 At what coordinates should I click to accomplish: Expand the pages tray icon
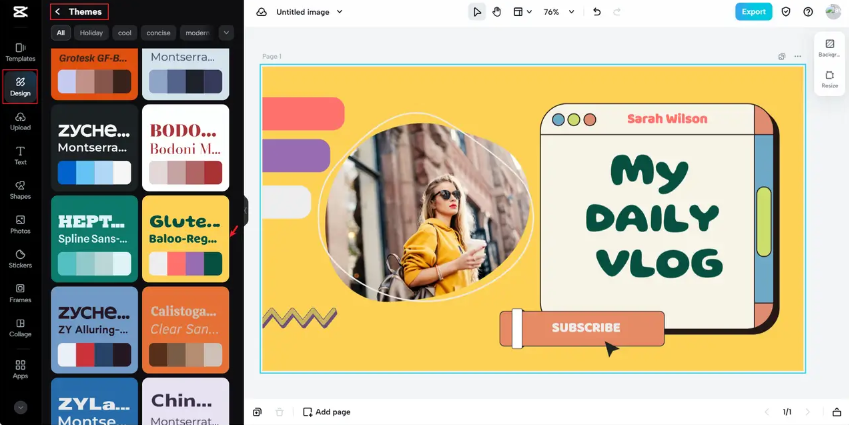tap(837, 412)
